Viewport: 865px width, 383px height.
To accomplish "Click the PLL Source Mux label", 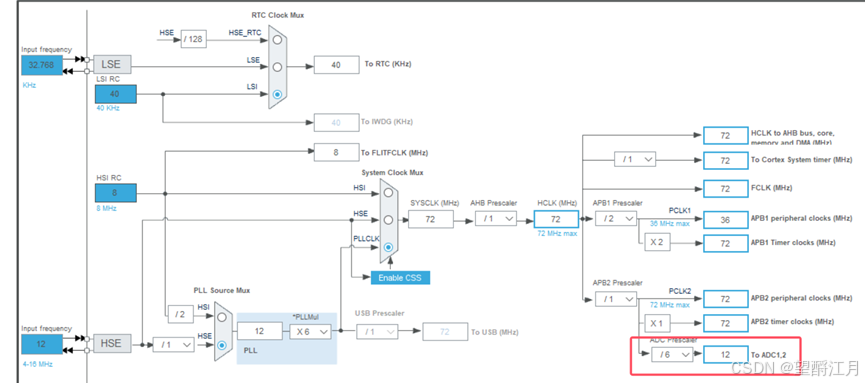I will click(221, 290).
